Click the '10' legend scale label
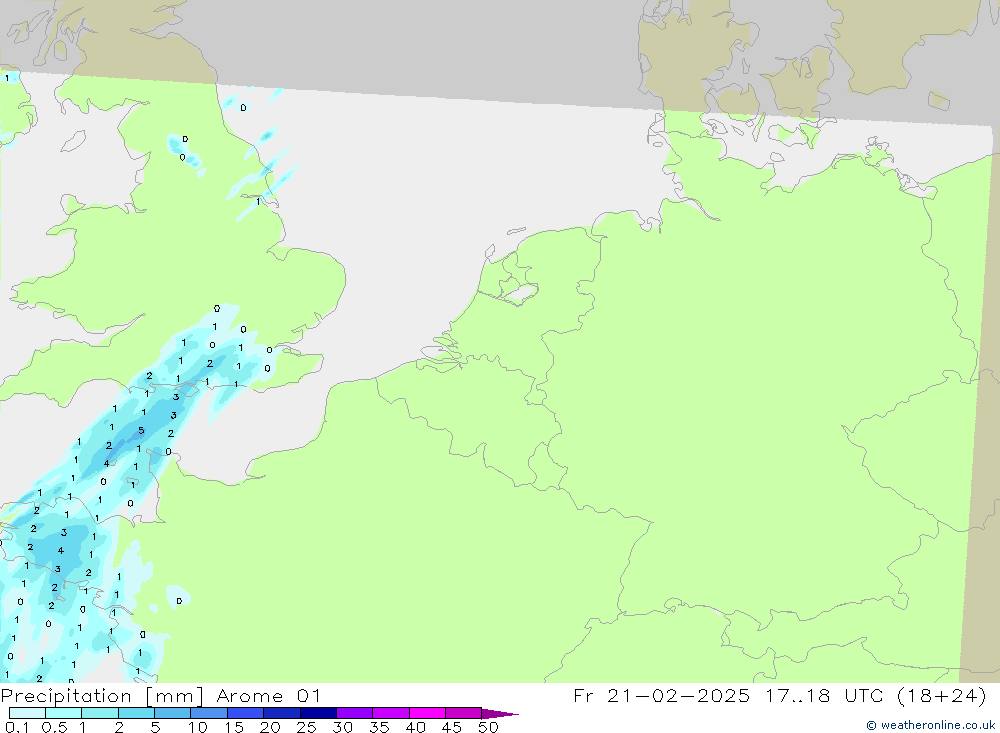Screen dimensions: 1000x733 coord(198,727)
